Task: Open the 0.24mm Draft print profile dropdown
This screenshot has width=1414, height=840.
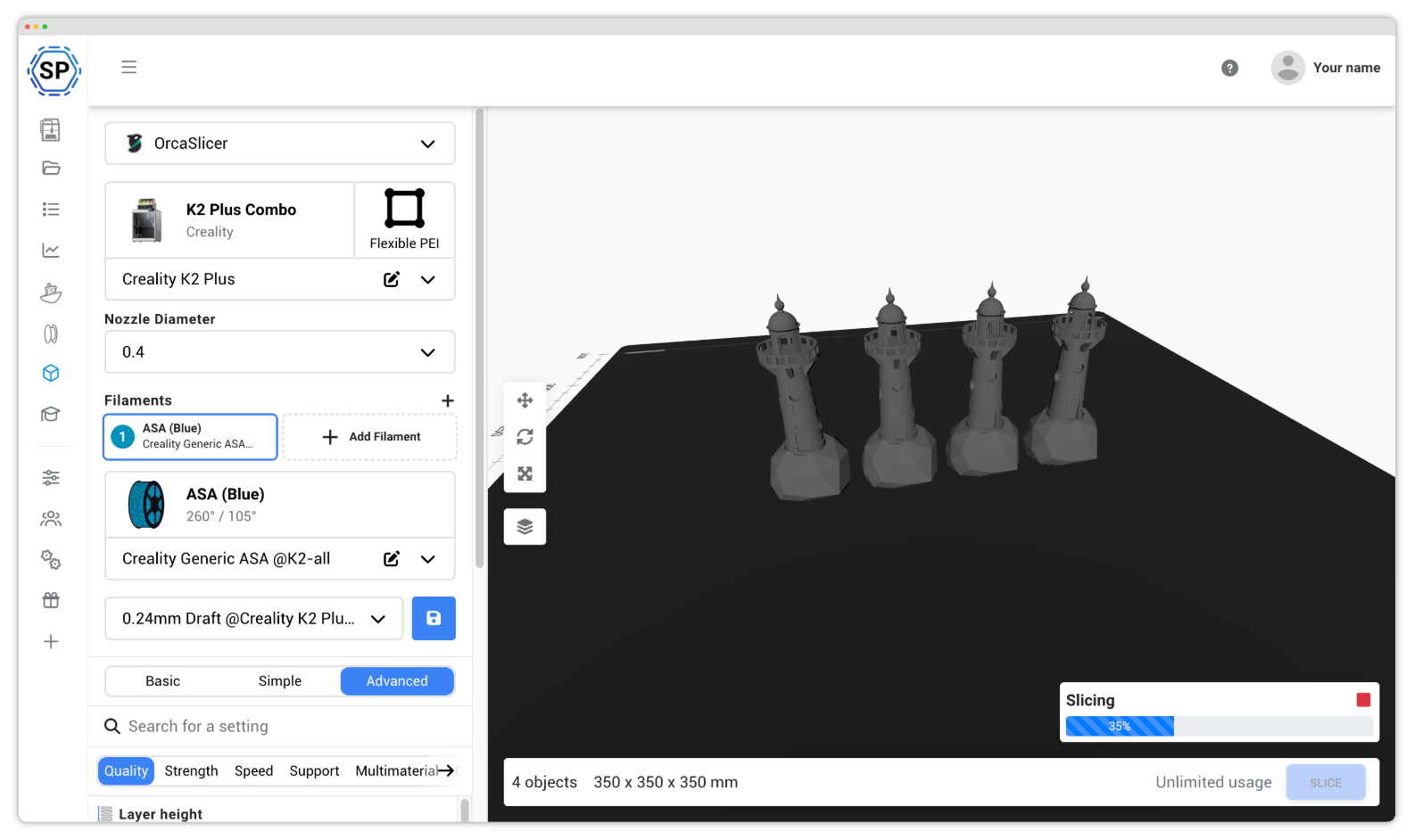Action: coord(254,618)
